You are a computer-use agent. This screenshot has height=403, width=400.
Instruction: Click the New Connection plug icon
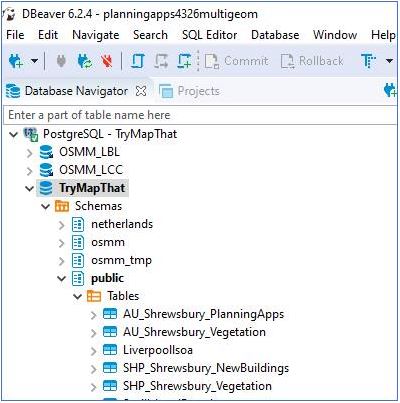pyautogui.click(x=15, y=61)
